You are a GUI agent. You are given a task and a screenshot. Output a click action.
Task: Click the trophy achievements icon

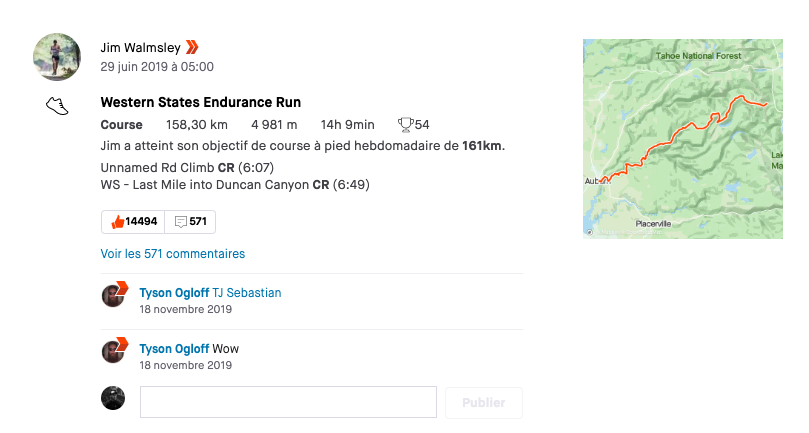[x=405, y=125]
